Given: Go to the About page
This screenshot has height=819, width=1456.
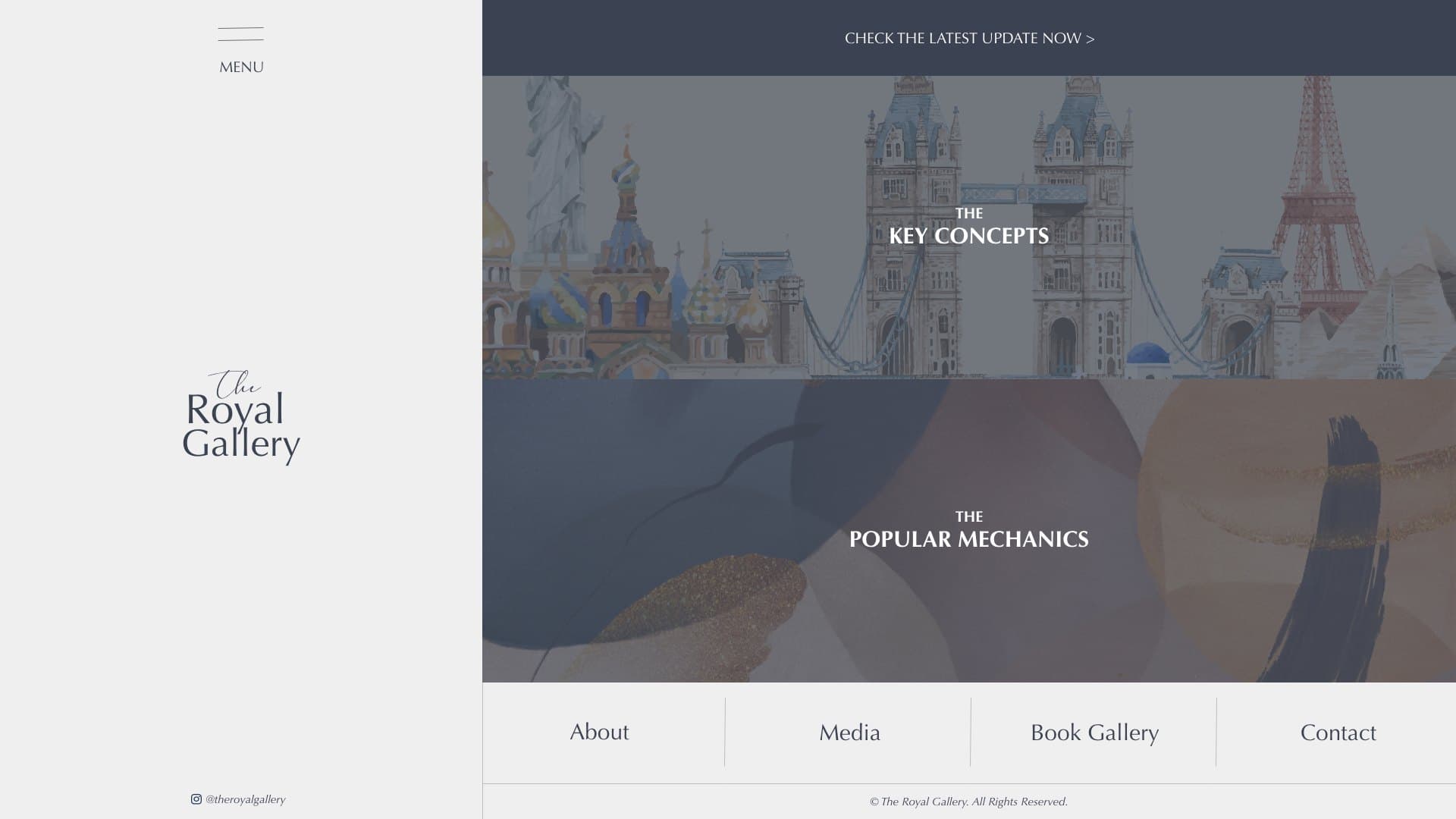Looking at the screenshot, I should (x=599, y=732).
